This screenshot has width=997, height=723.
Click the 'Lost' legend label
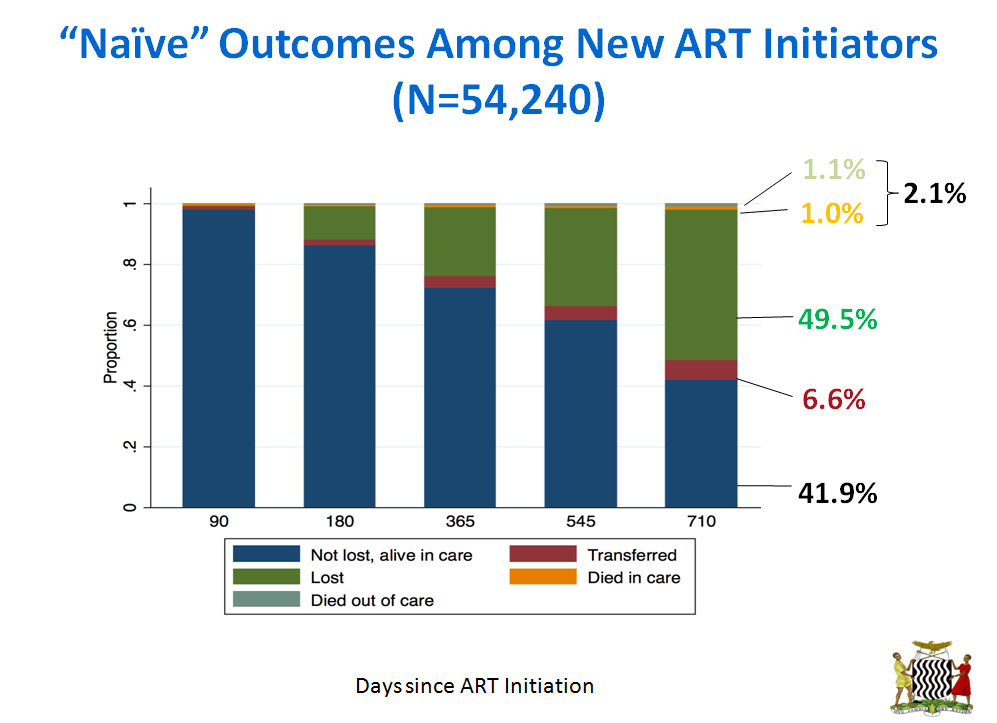tap(327, 577)
